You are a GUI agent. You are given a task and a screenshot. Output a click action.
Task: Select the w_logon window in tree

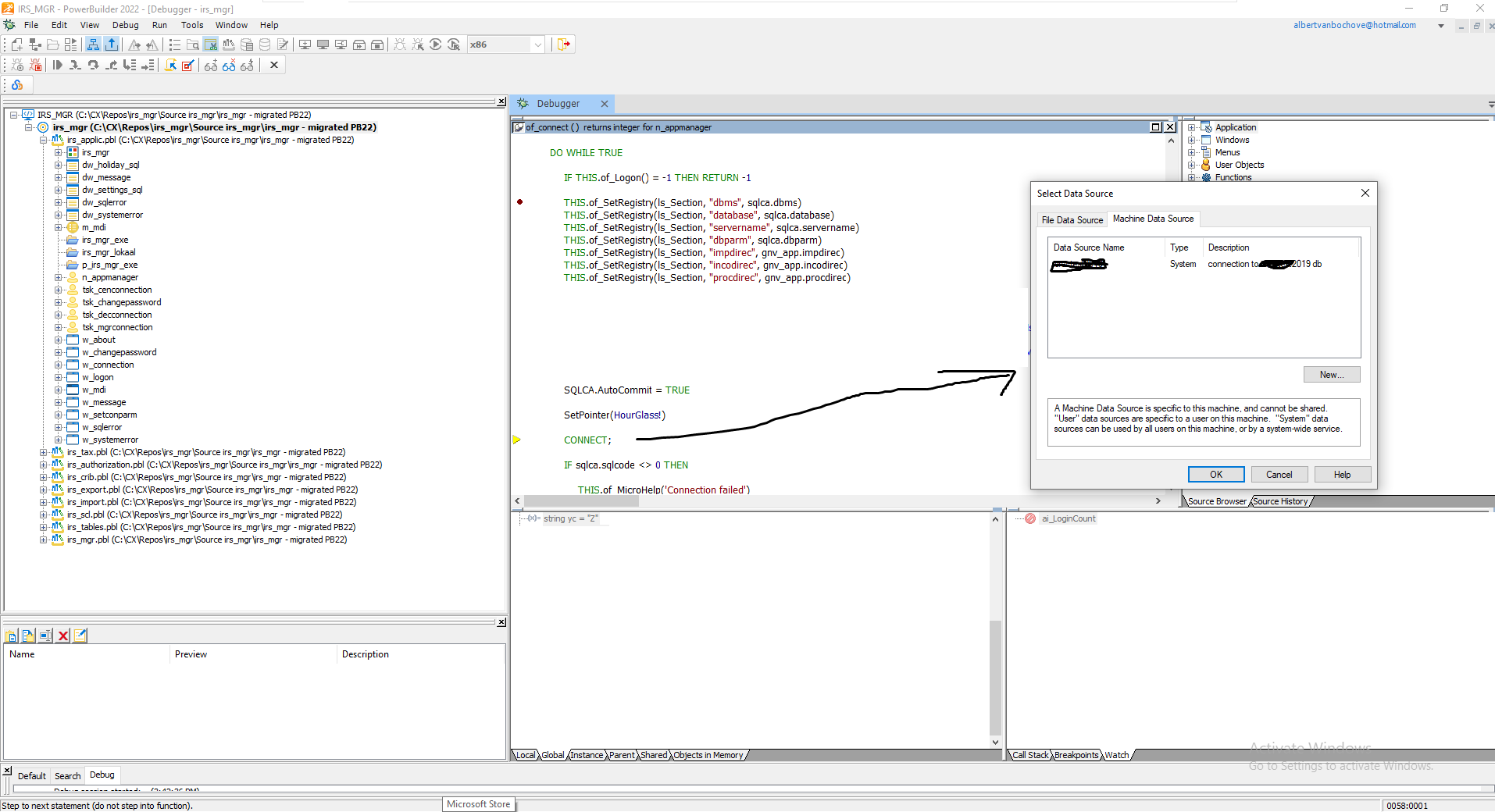point(98,377)
